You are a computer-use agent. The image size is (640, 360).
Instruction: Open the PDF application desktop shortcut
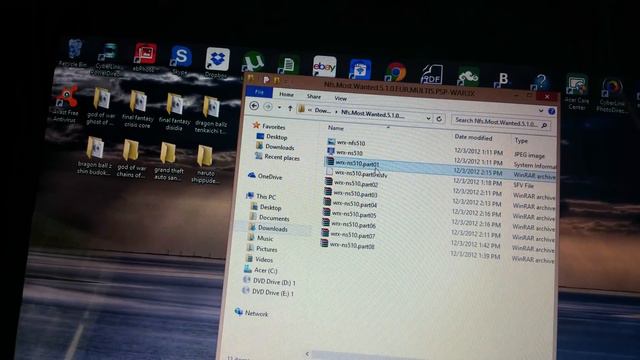[432, 74]
